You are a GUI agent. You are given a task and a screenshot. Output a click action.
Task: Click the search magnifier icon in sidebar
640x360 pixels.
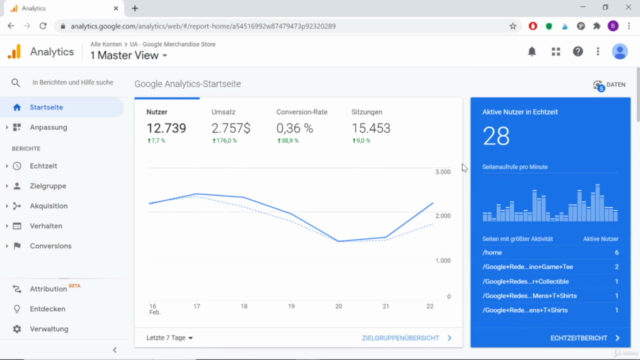pyautogui.click(x=16, y=83)
